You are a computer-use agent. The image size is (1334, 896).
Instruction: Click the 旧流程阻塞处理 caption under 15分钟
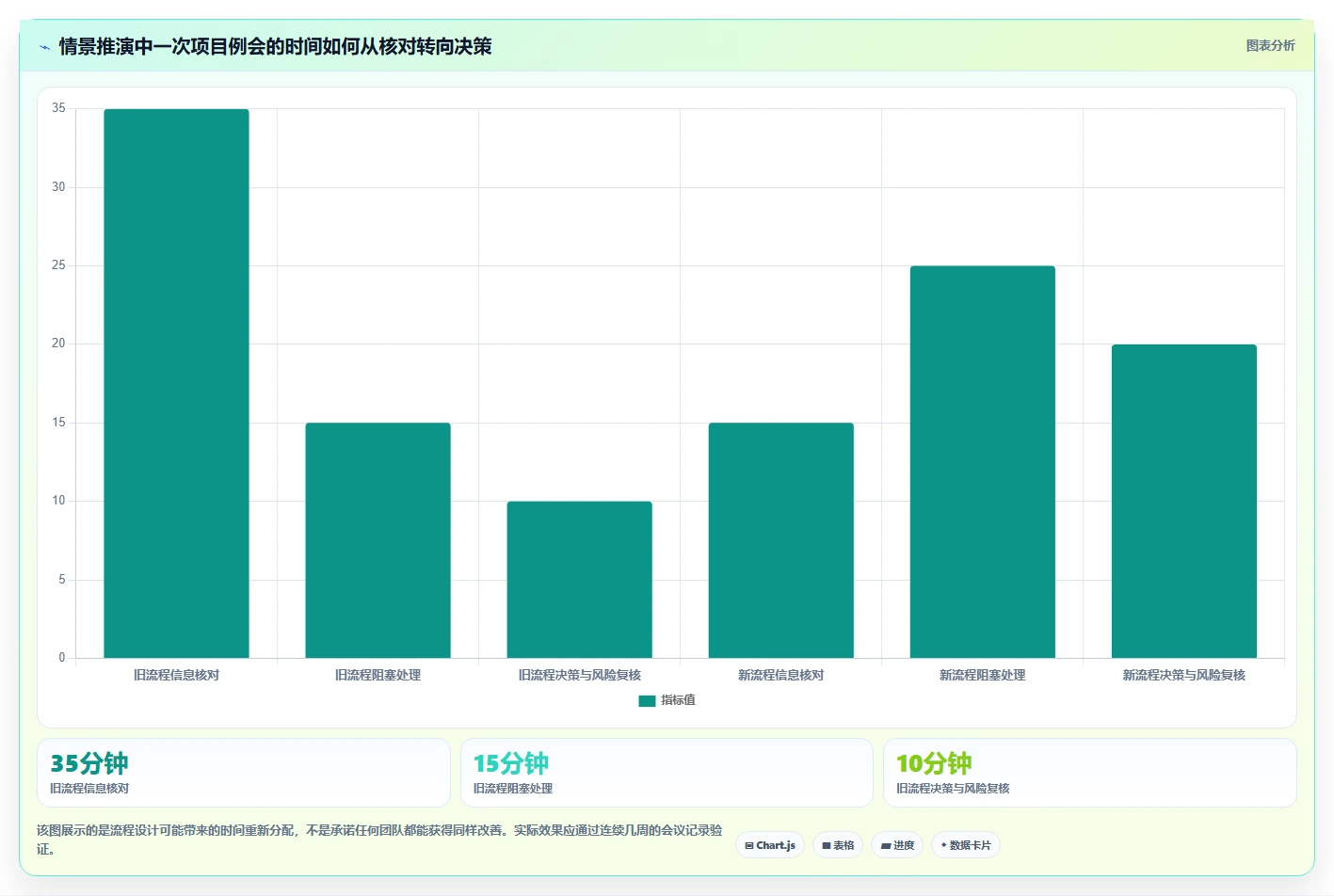coord(513,789)
